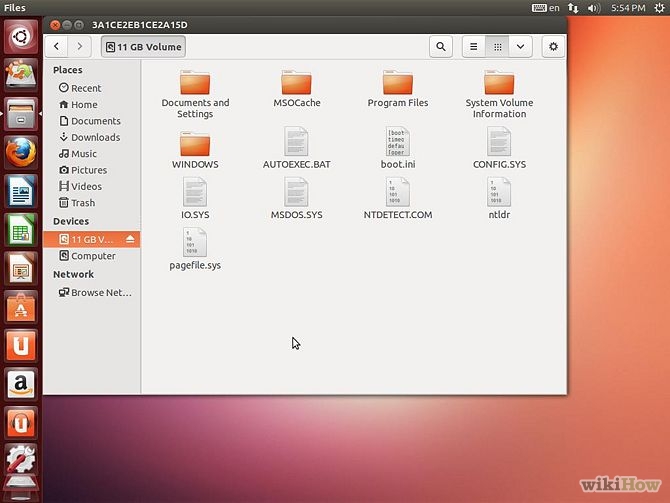Click the 11 GB Volume path button

pyautogui.click(x=143, y=47)
